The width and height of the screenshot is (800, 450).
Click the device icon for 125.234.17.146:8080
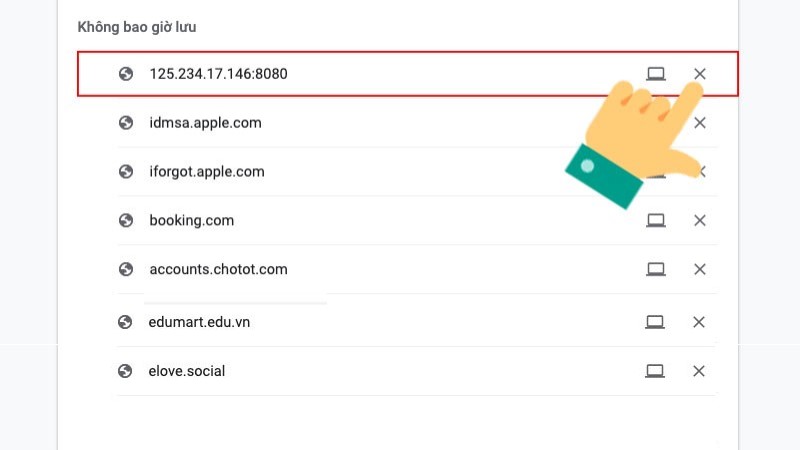point(656,74)
